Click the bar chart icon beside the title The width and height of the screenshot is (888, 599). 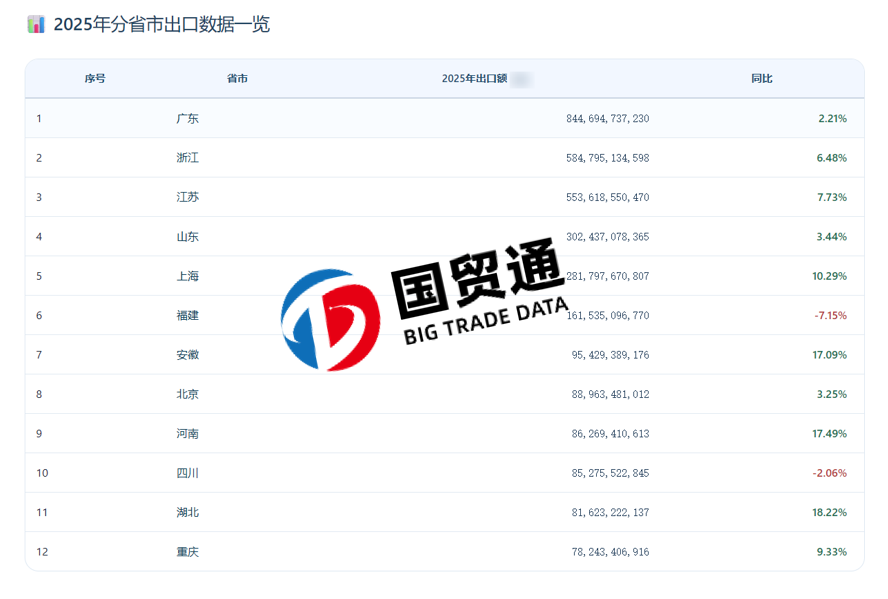pyautogui.click(x=36, y=25)
